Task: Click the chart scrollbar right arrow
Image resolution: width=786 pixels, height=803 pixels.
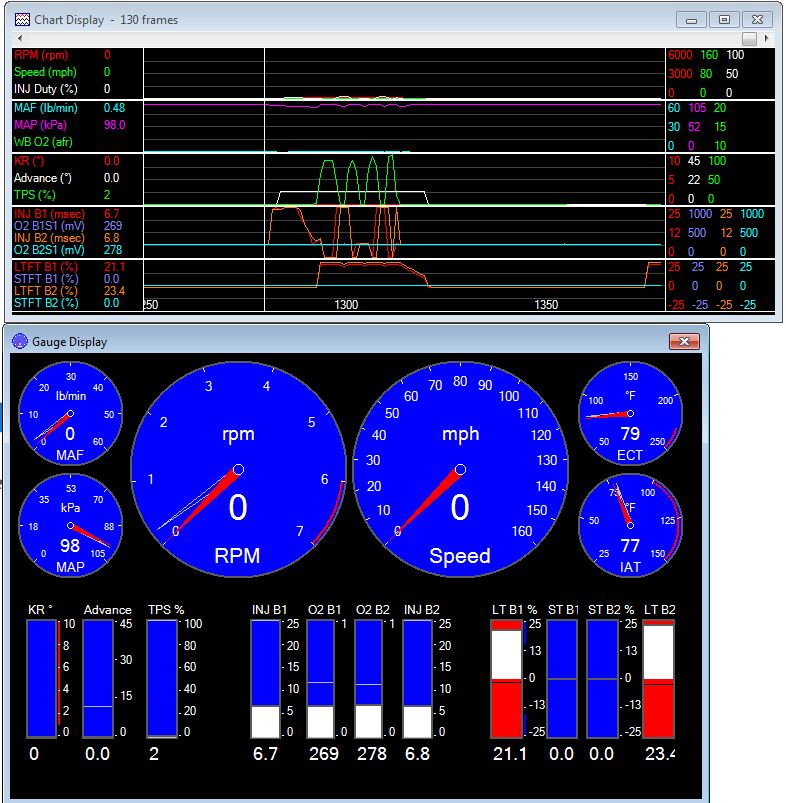Action: point(765,39)
